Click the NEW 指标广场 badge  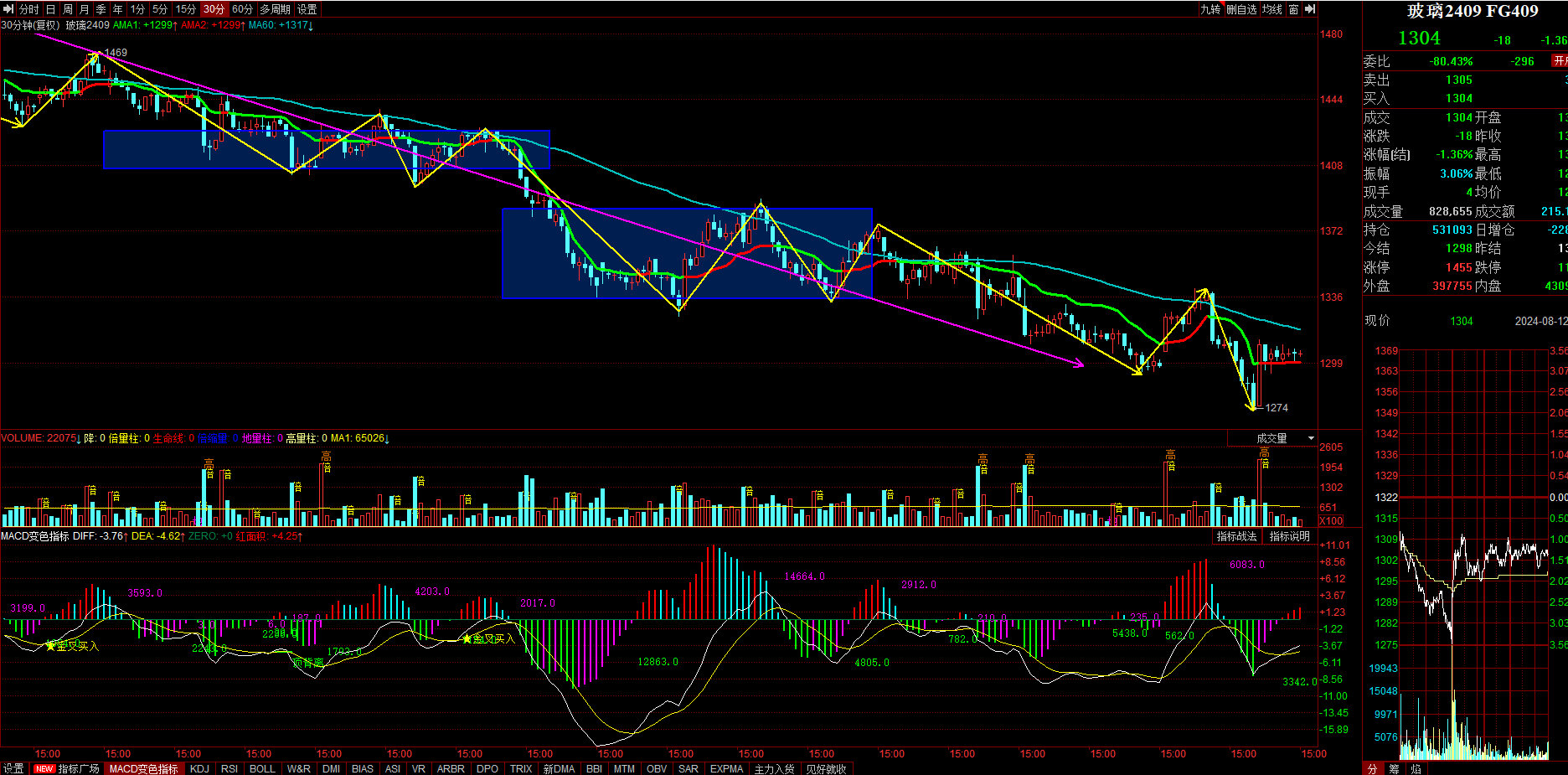pos(44,768)
